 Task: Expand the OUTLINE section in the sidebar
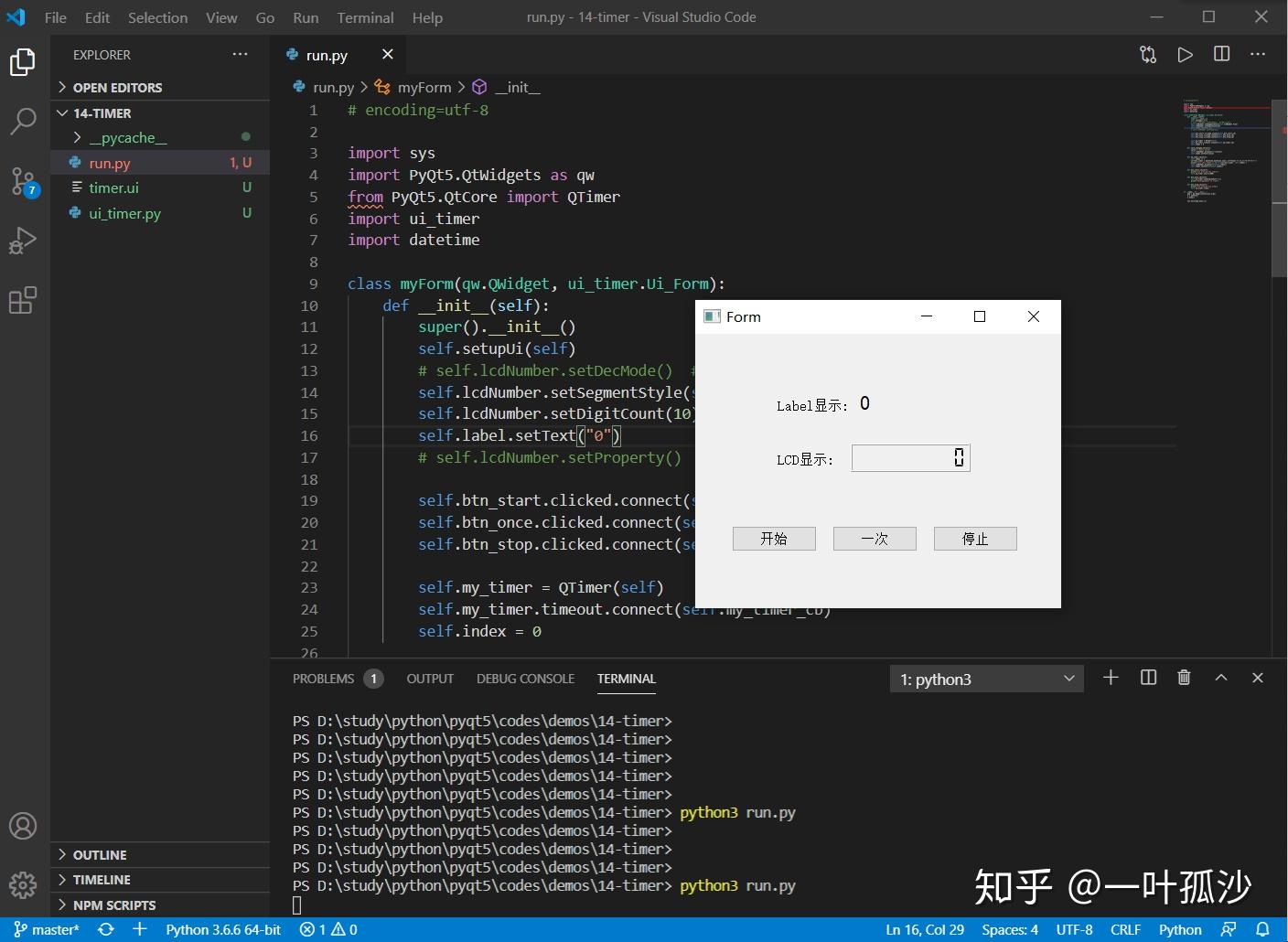tap(99, 854)
